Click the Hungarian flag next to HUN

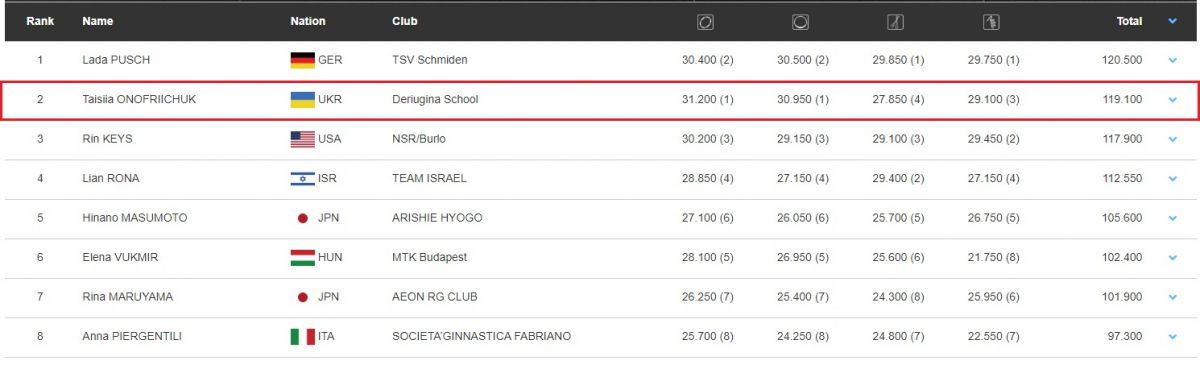pos(303,257)
